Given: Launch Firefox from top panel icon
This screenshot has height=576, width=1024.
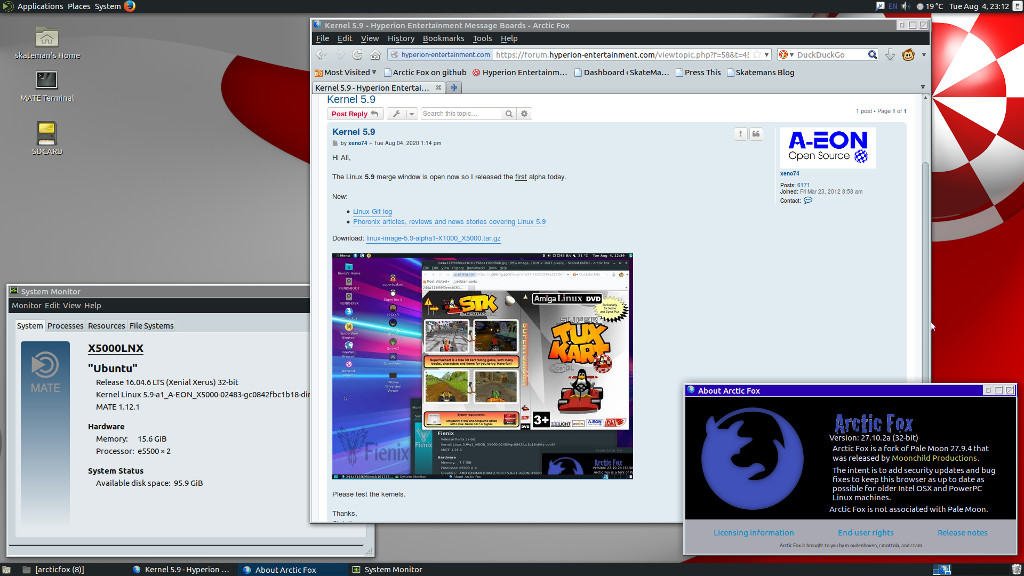Looking at the screenshot, I should point(130,6).
